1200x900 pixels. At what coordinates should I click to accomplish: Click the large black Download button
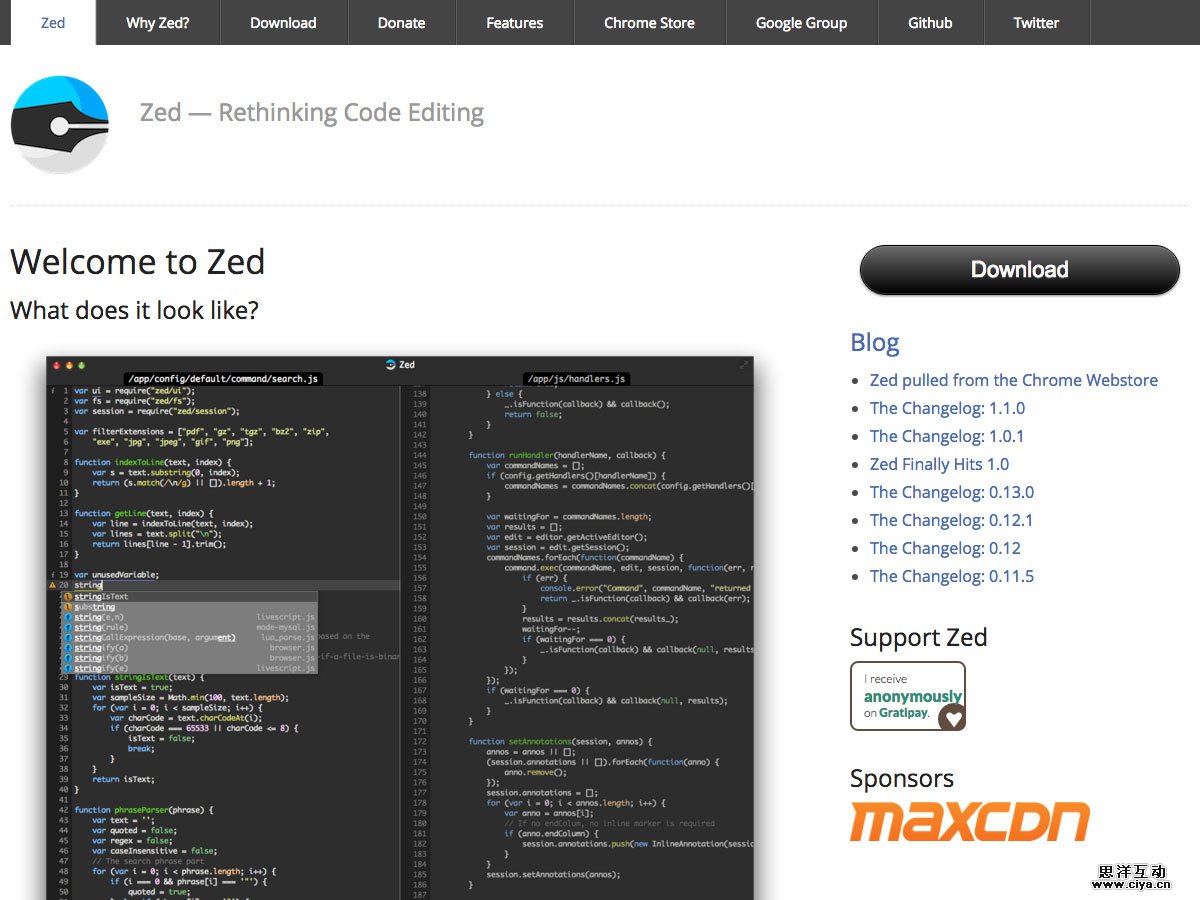coord(1020,270)
